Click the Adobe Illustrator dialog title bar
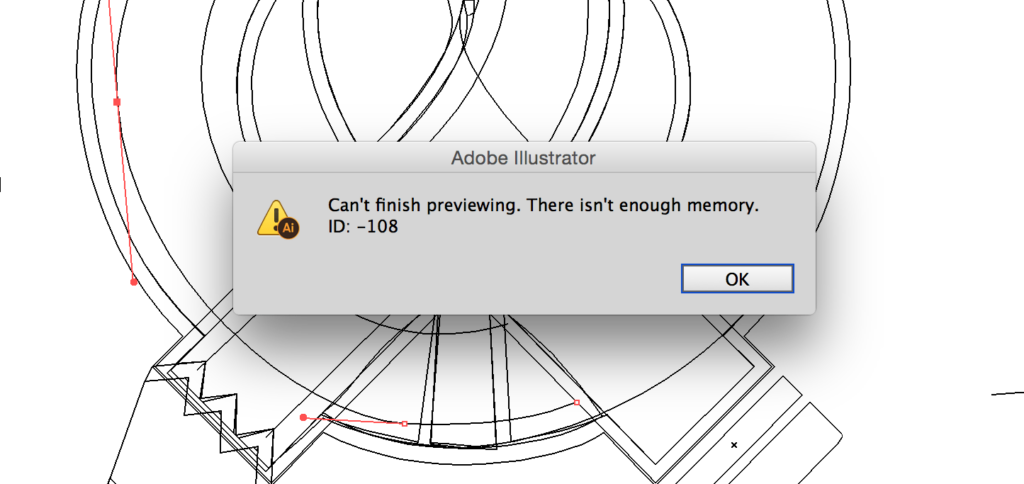The height and width of the screenshot is (484, 1024). point(524,157)
